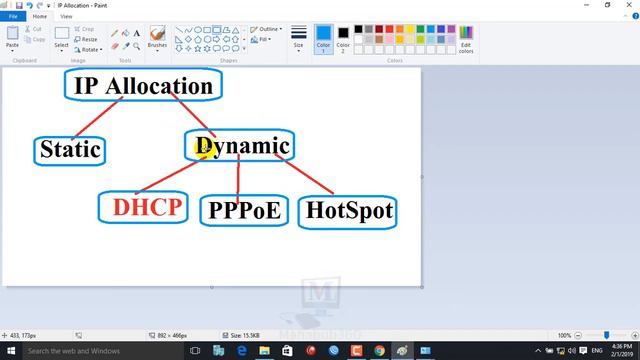Choose the Right arrow shape

coord(217,40)
